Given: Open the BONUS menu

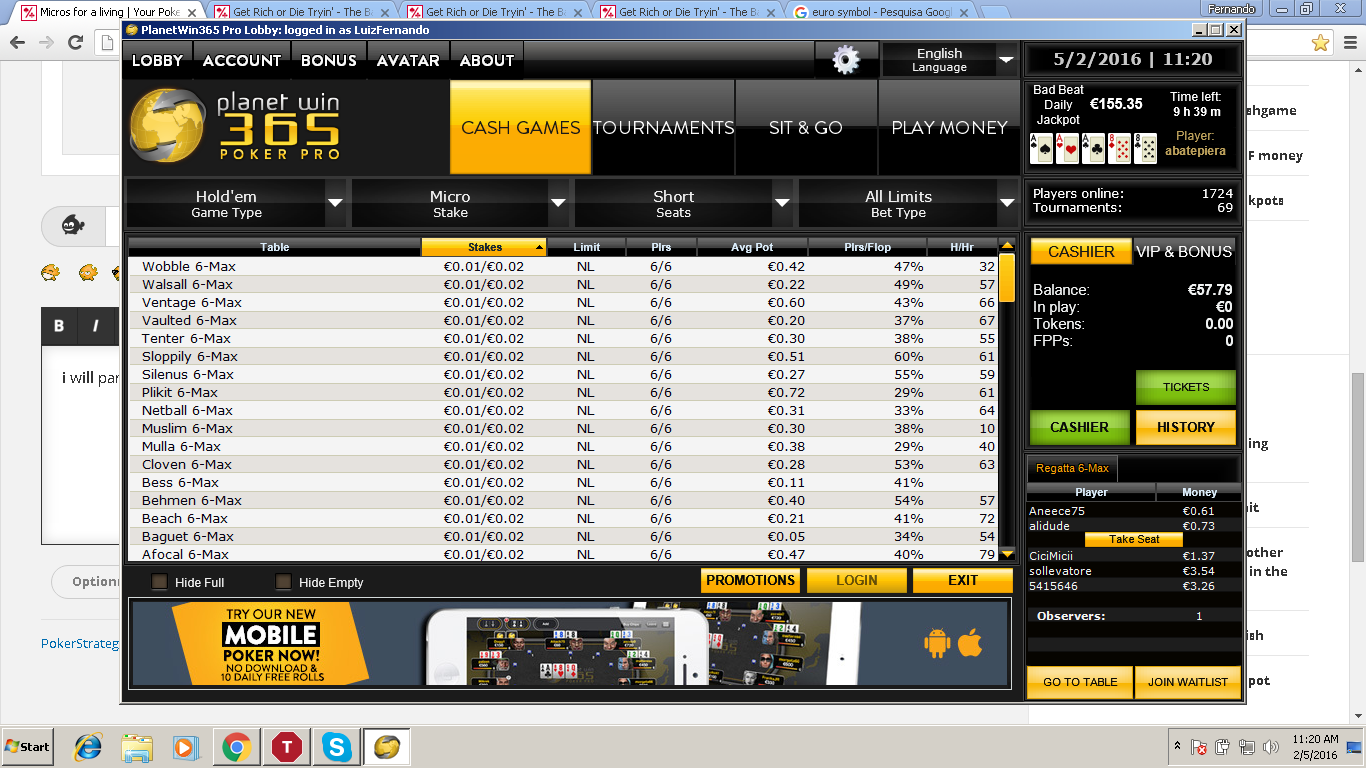Looking at the screenshot, I should [x=328, y=60].
